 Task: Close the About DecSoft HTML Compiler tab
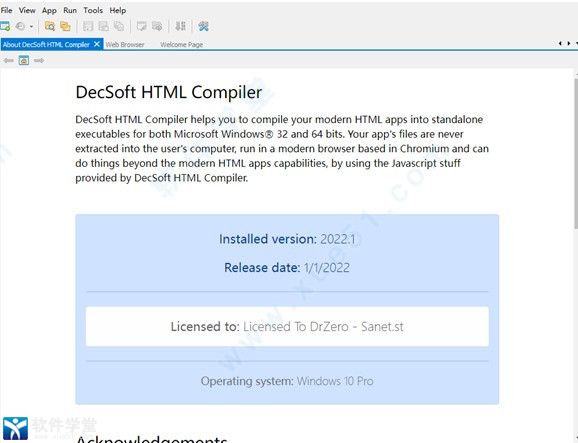point(97,44)
